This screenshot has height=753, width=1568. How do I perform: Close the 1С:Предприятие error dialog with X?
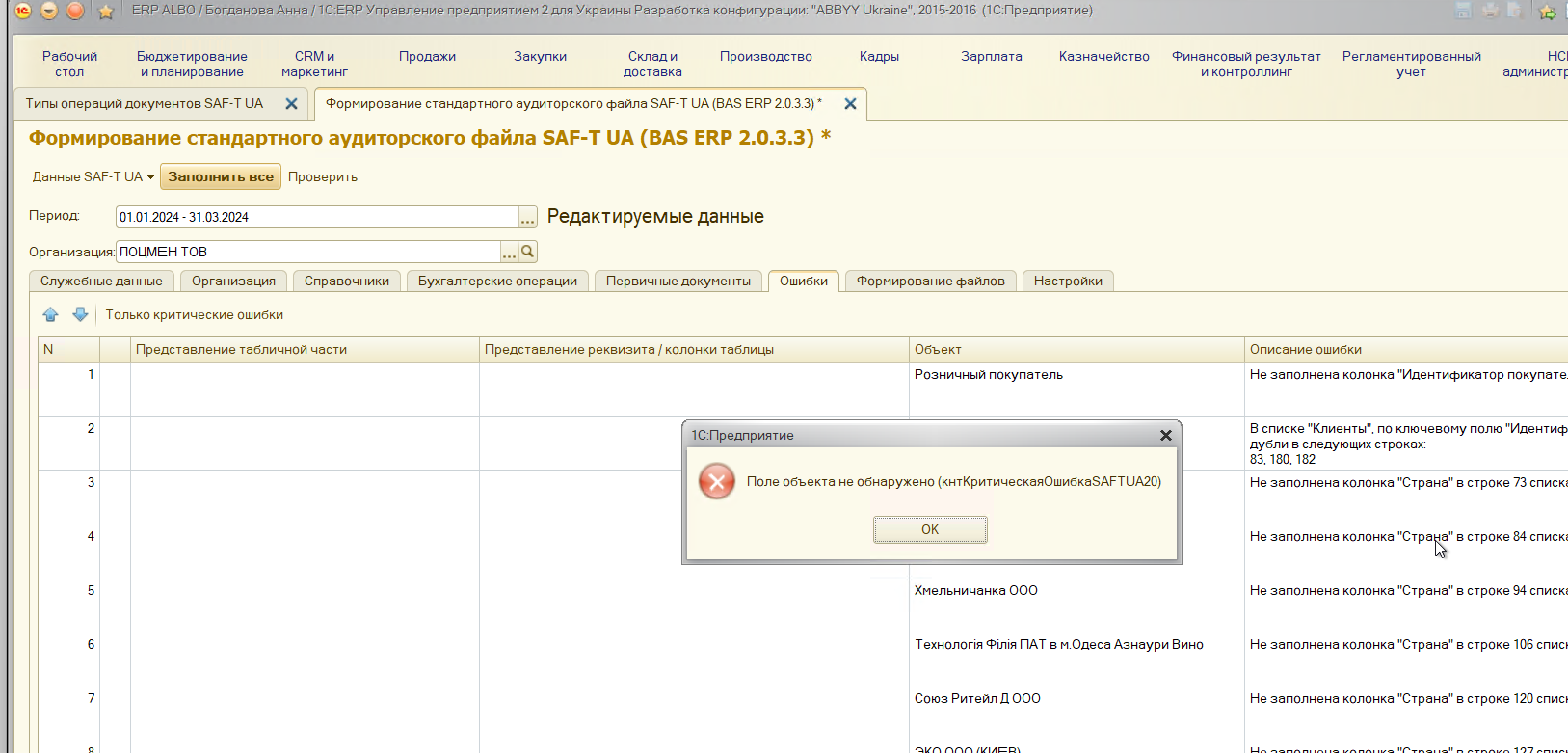click(1166, 435)
